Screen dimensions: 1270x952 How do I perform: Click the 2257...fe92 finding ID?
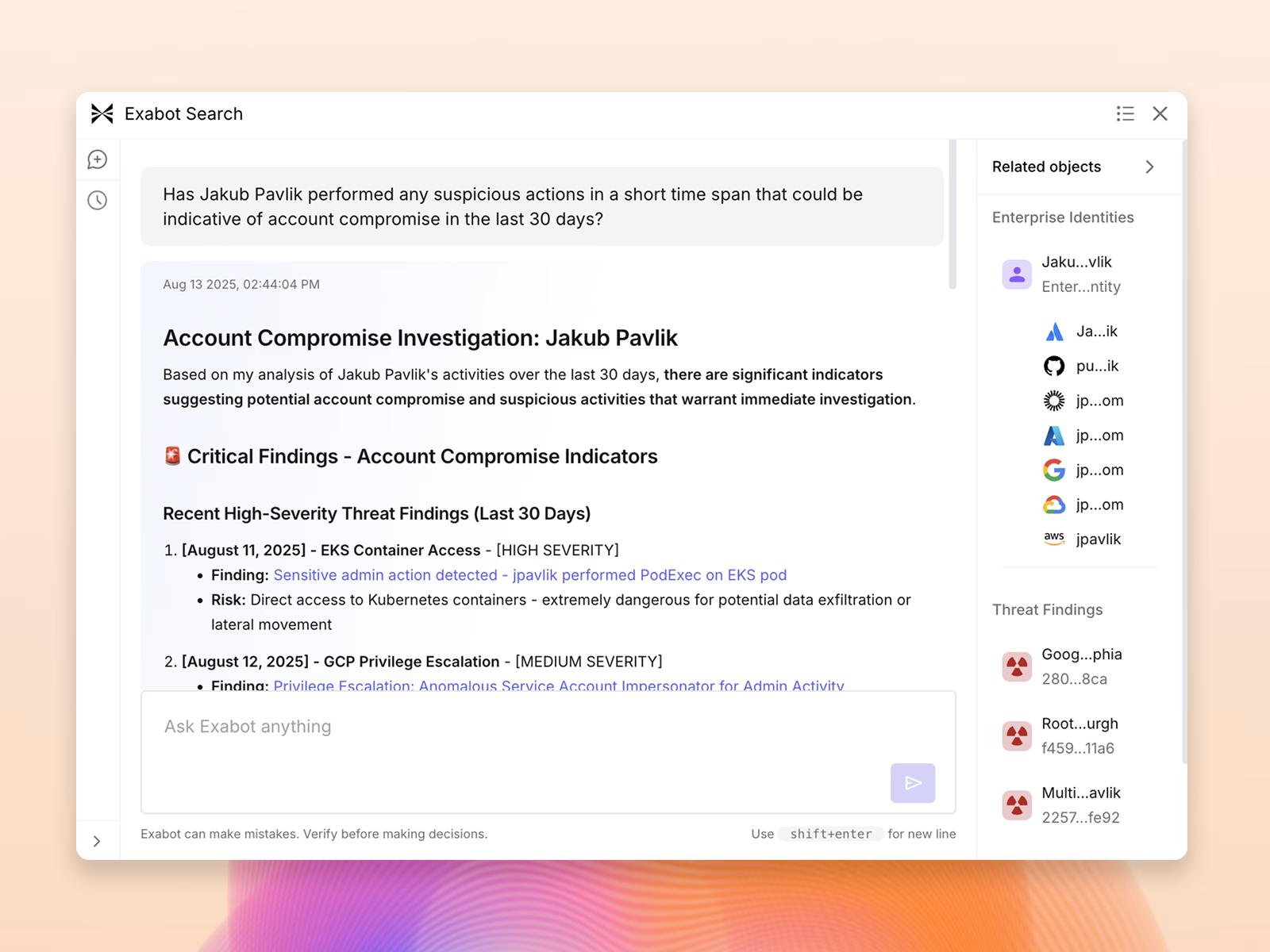1081,817
